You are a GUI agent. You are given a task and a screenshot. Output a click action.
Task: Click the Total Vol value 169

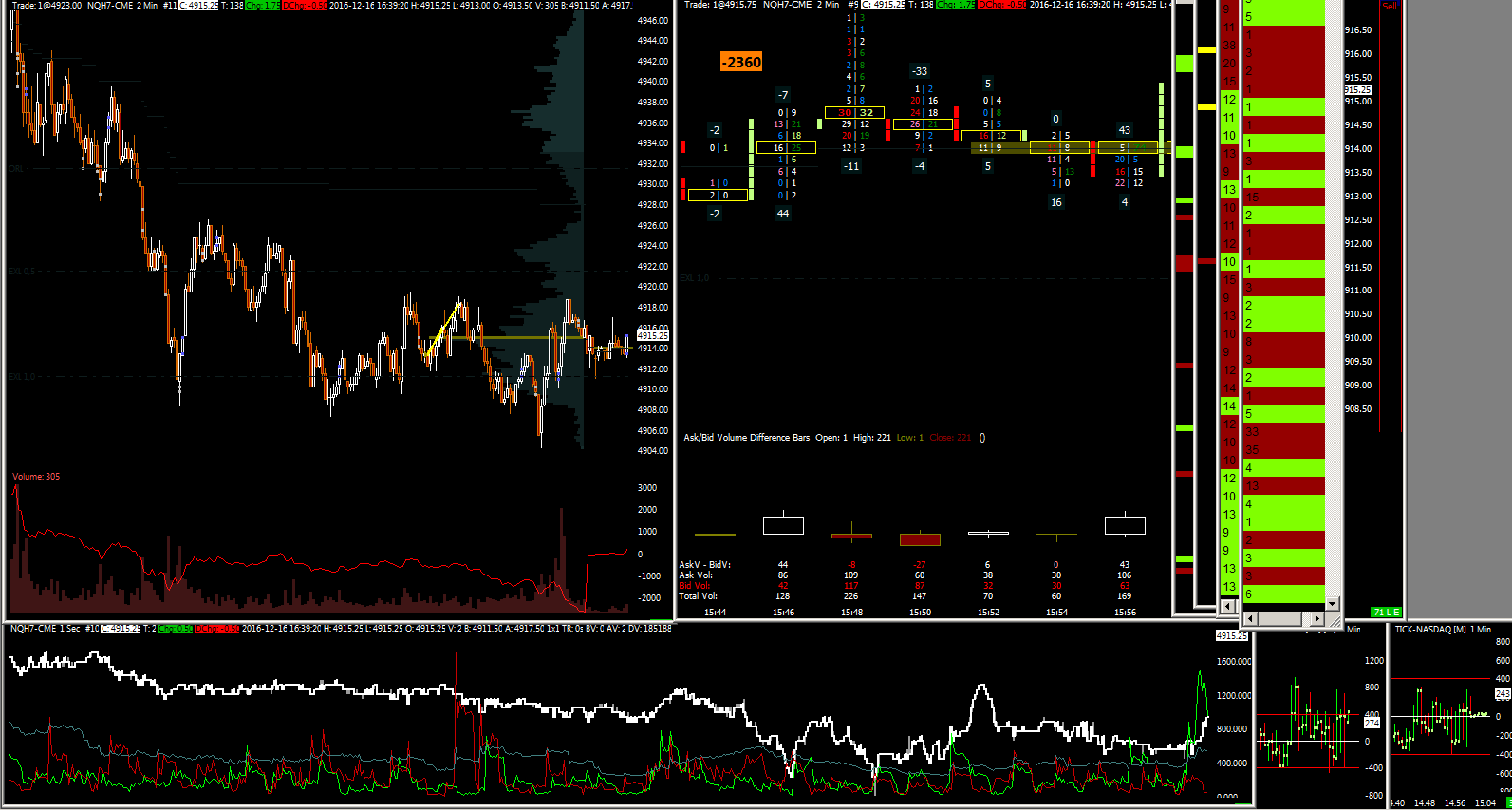point(1125,596)
